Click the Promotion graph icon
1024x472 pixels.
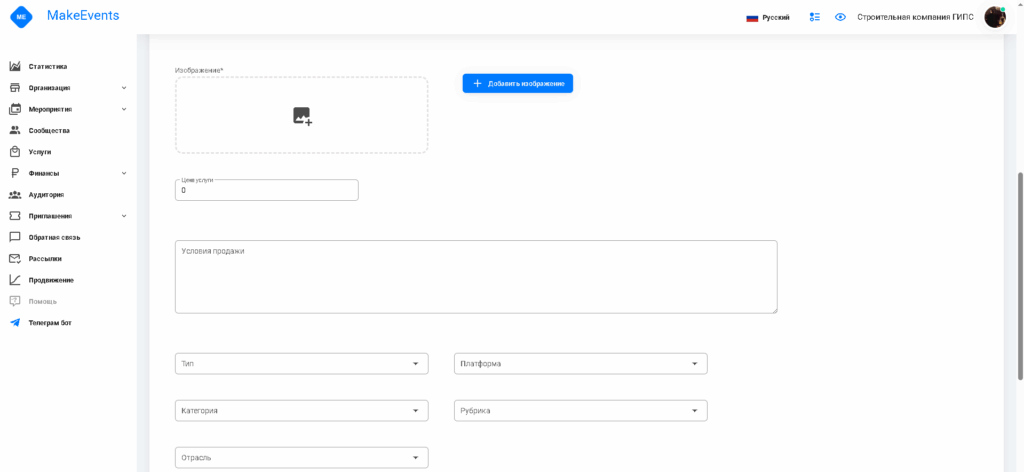tap(15, 280)
